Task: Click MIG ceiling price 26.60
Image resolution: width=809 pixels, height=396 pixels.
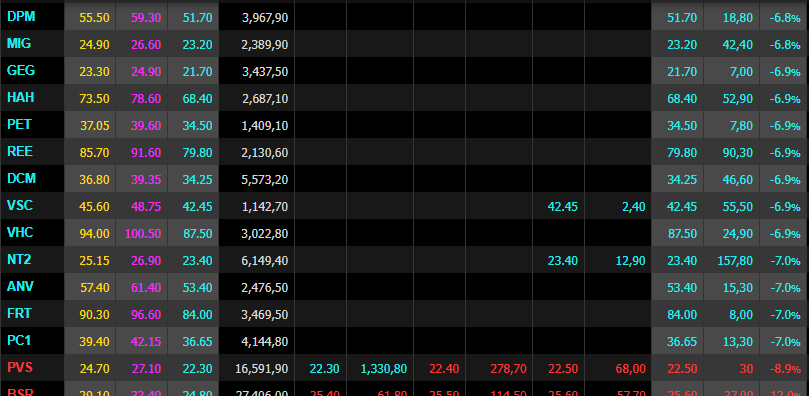Action: coord(146,45)
